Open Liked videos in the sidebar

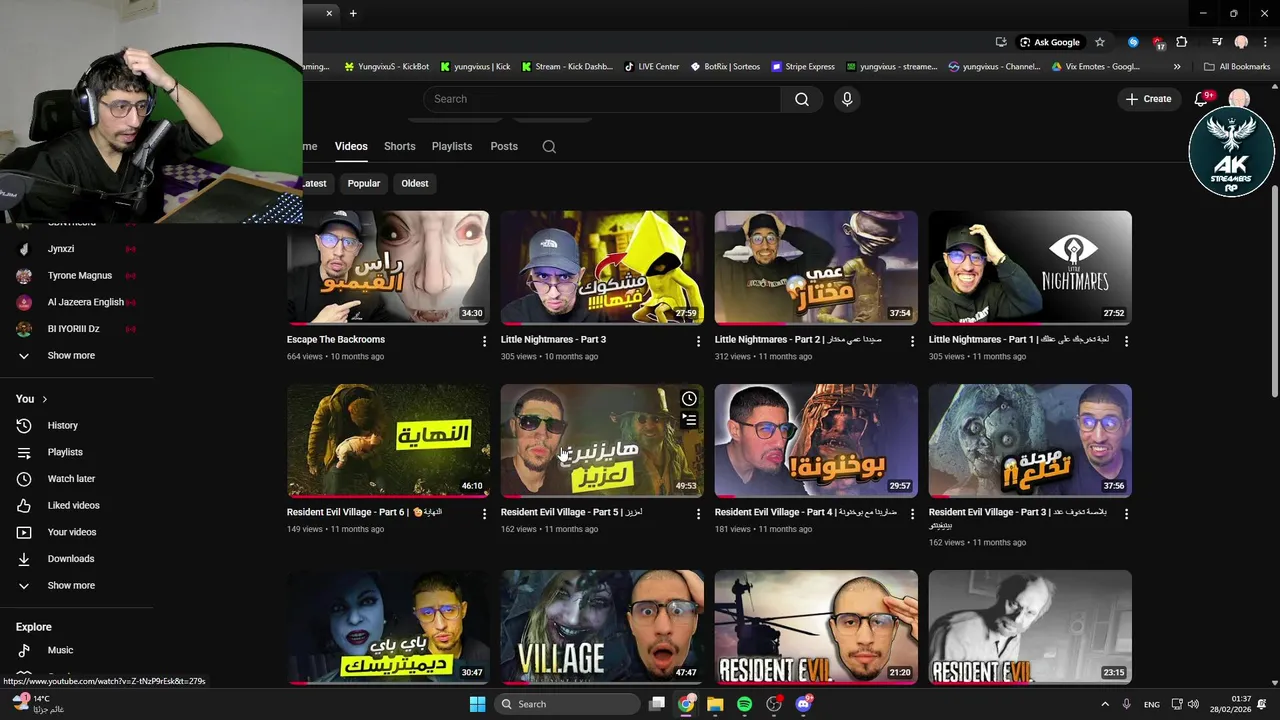click(x=73, y=506)
